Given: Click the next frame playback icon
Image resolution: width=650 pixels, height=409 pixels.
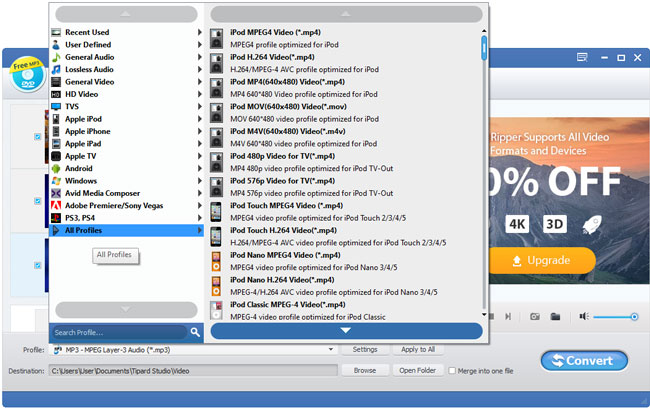Looking at the screenshot, I should pos(508,317).
